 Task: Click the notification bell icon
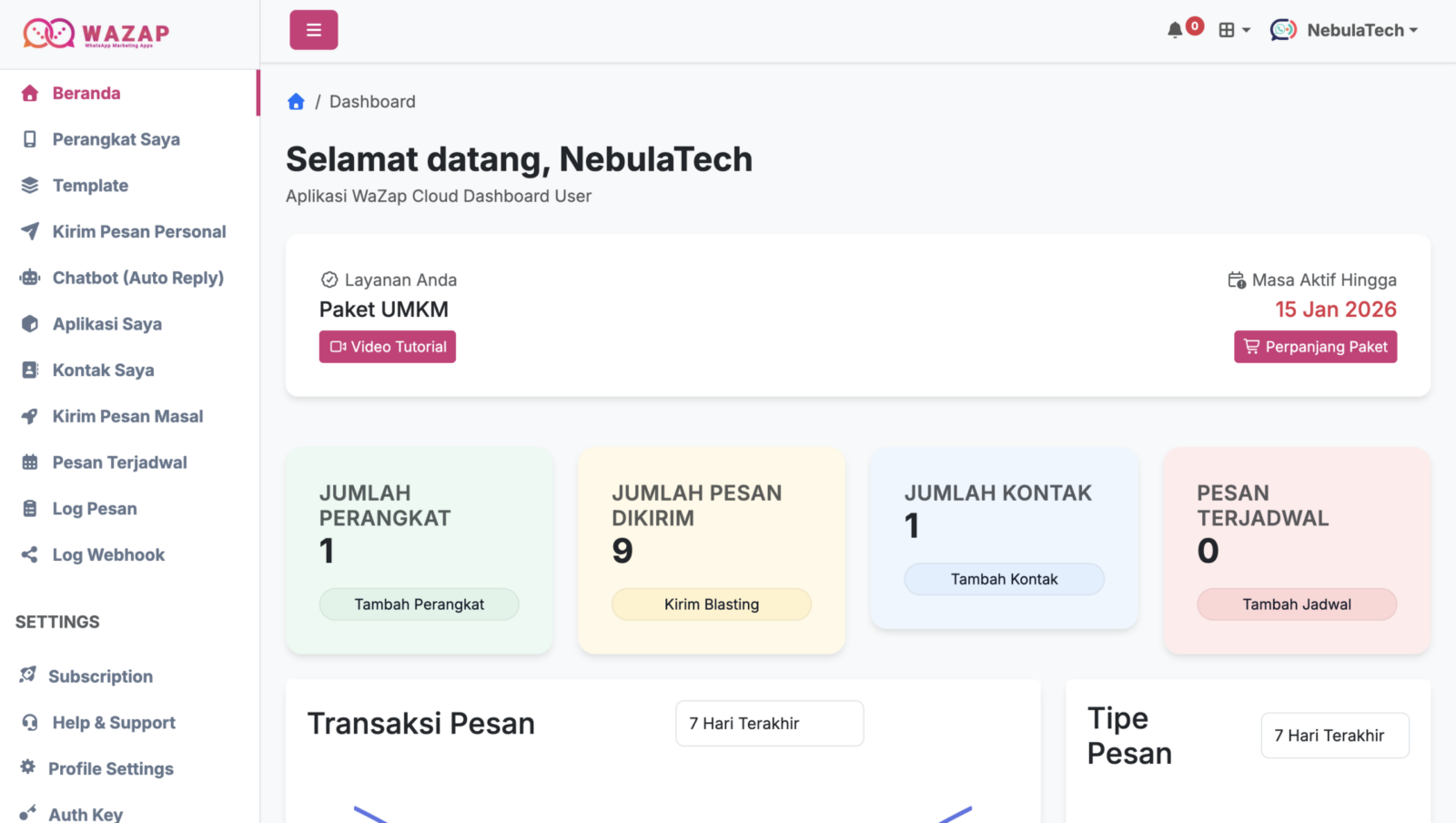[x=1176, y=28]
